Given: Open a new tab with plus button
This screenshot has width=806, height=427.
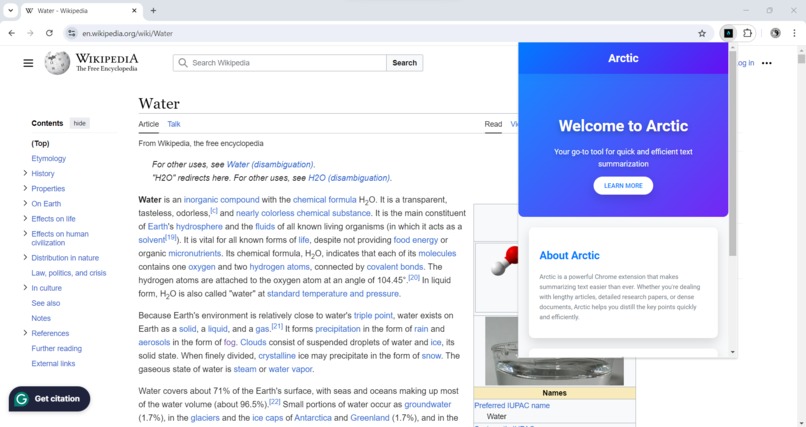Looking at the screenshot, I should (153, 10).
